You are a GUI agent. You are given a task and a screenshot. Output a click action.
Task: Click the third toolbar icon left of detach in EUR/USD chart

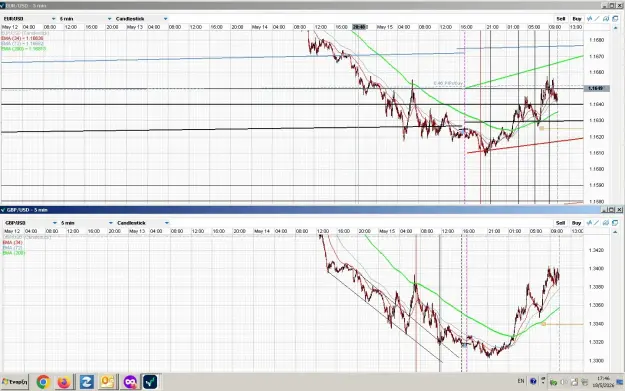[606, 19]
